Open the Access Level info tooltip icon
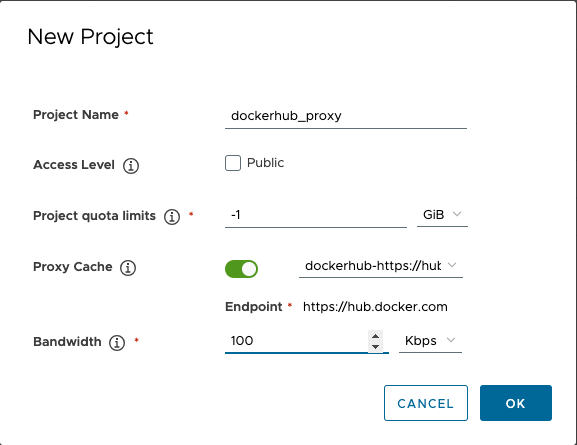This screenshot has width=577, height=445. click(131, 166)
